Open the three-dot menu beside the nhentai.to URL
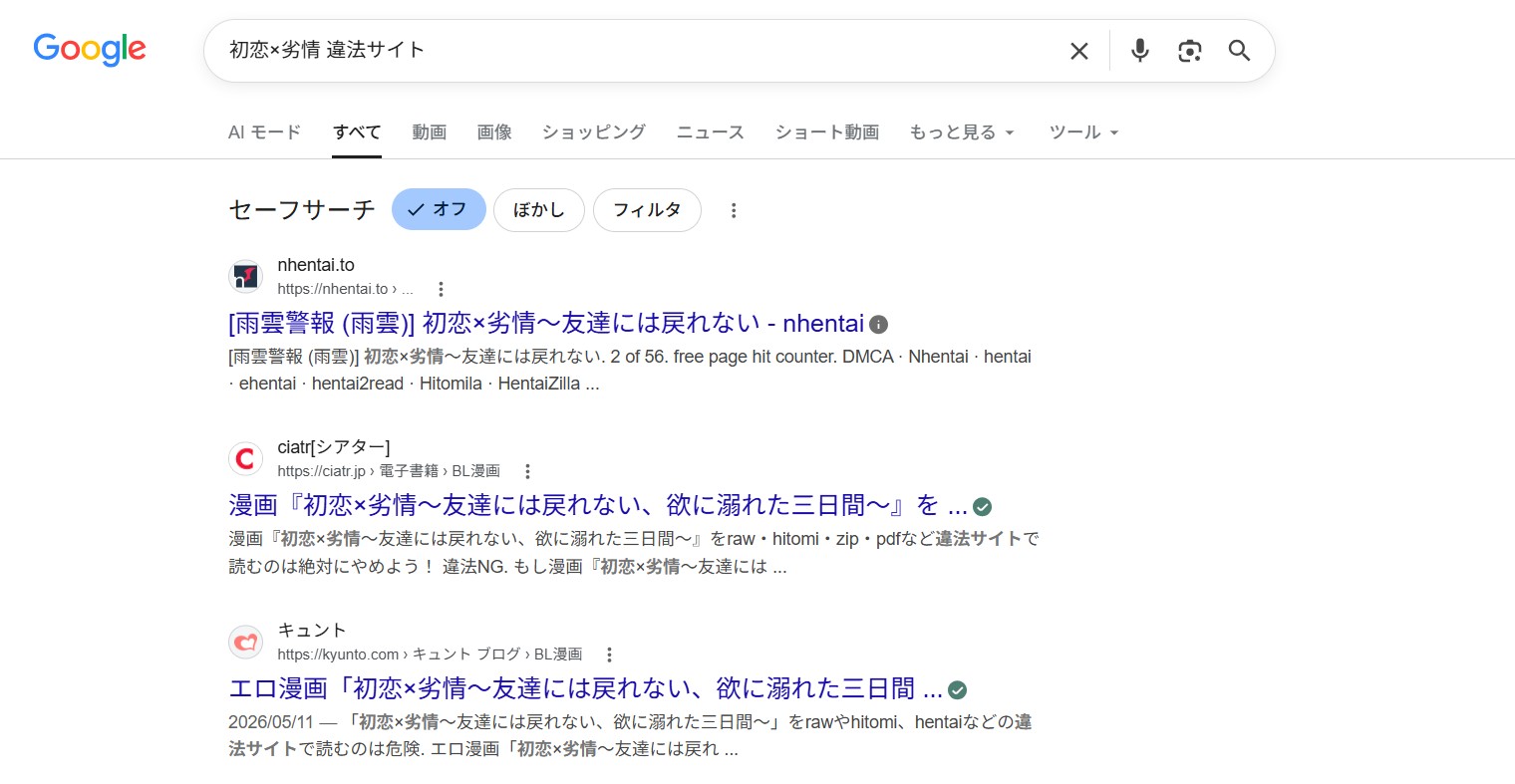1515x784 pixels. click(x=441, y=289)
